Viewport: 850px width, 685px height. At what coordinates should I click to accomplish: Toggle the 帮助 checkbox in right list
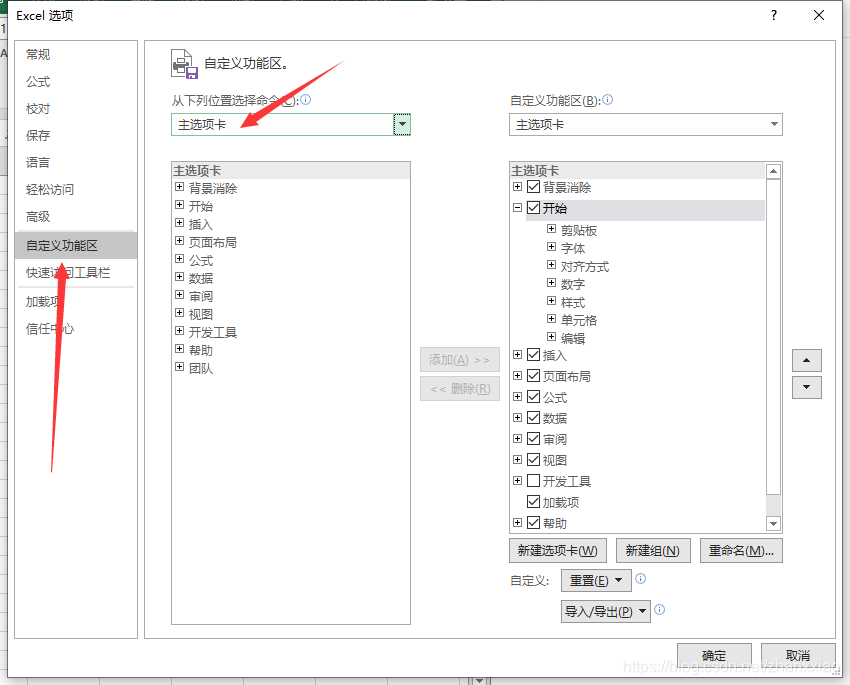coord(533,522)
